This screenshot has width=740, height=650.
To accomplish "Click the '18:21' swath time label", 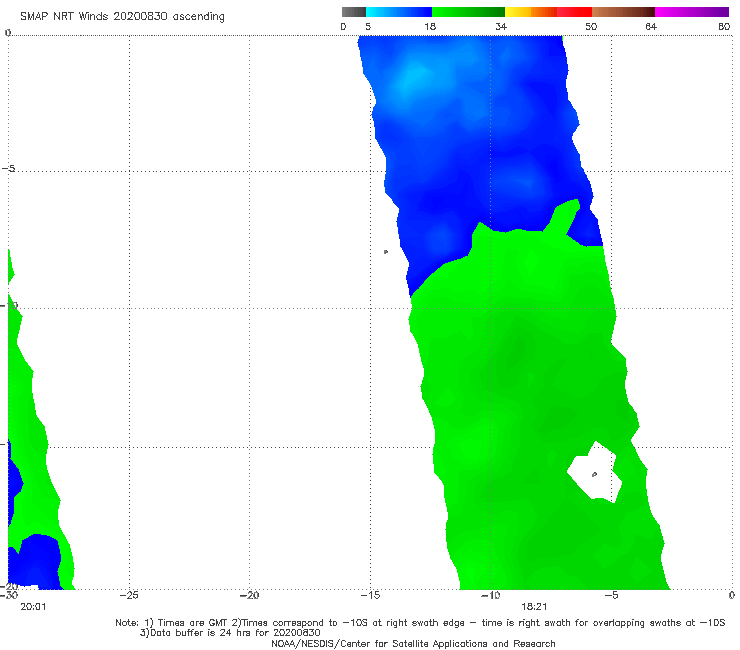I will [534, 607].
